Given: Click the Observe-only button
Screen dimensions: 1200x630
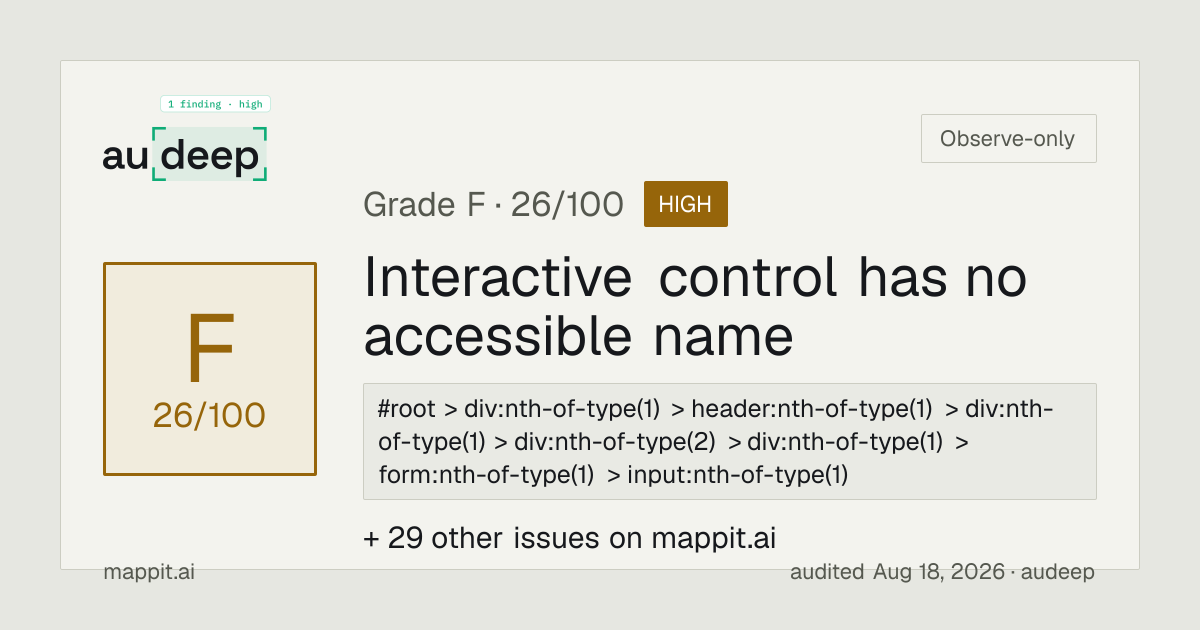Looking at the screenshot, I should (x=1008, y=138).
